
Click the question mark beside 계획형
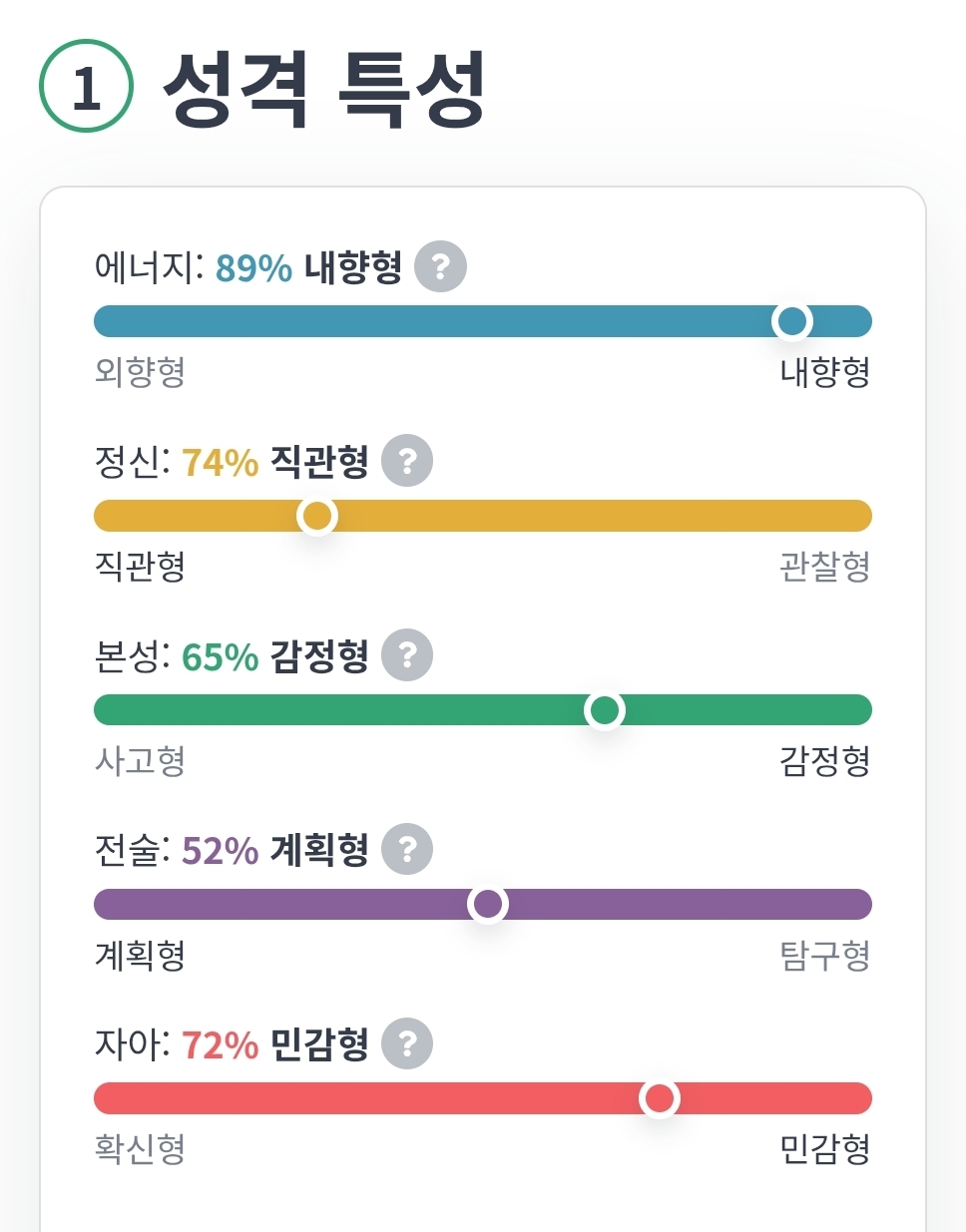pyautogui.click(x=407, y=850)
